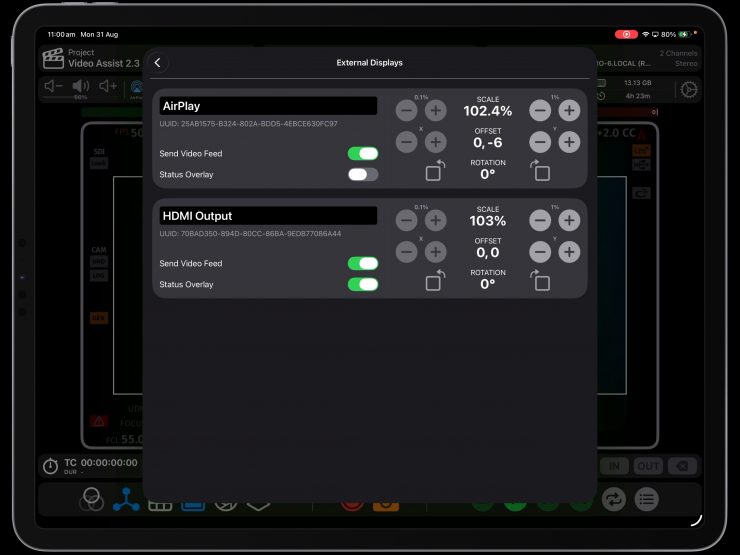Image resolution: width=740 pixels, height=555 pixels.
Task: Toggle mute with the speaker icon
Action: (x=81, y=86)
